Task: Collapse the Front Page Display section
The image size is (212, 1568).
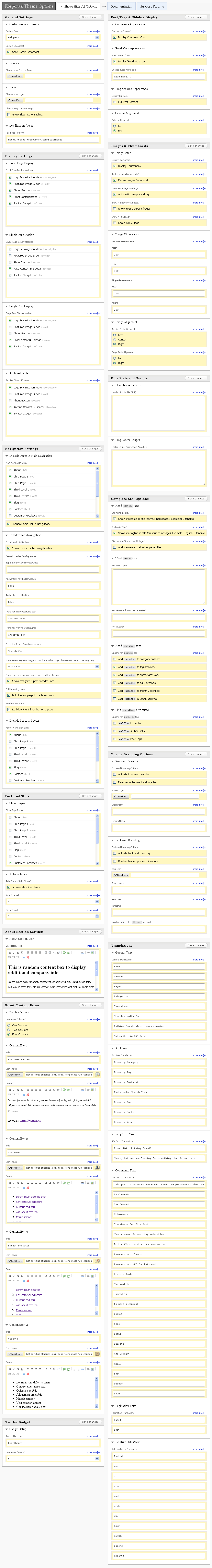Action: (x=7, y=163)
